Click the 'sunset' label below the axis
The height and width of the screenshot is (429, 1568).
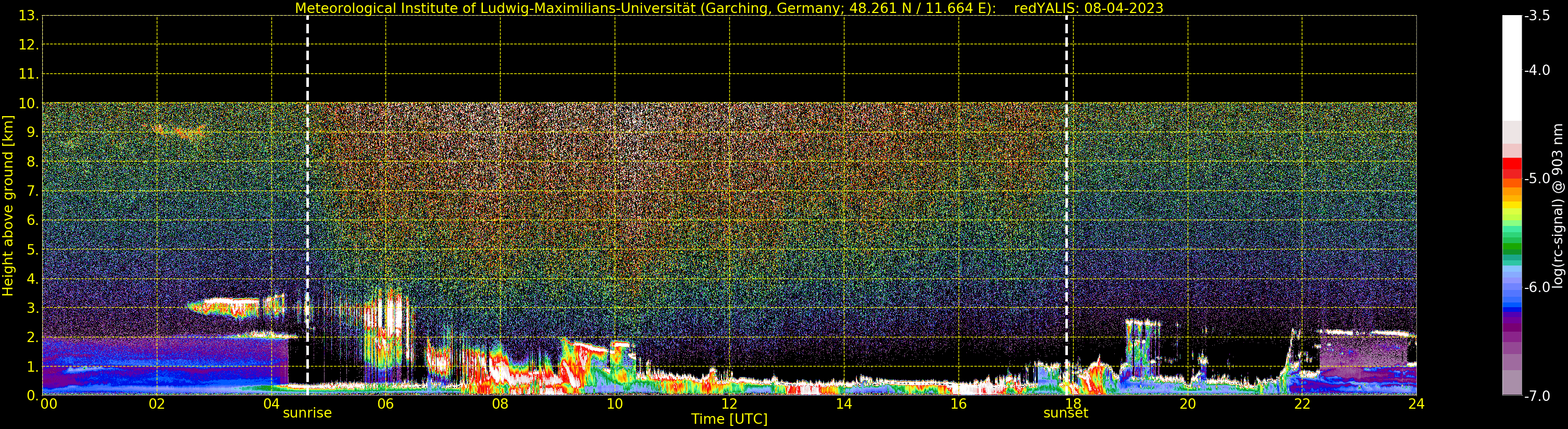pyautogui.click(x=1065, y=413)
